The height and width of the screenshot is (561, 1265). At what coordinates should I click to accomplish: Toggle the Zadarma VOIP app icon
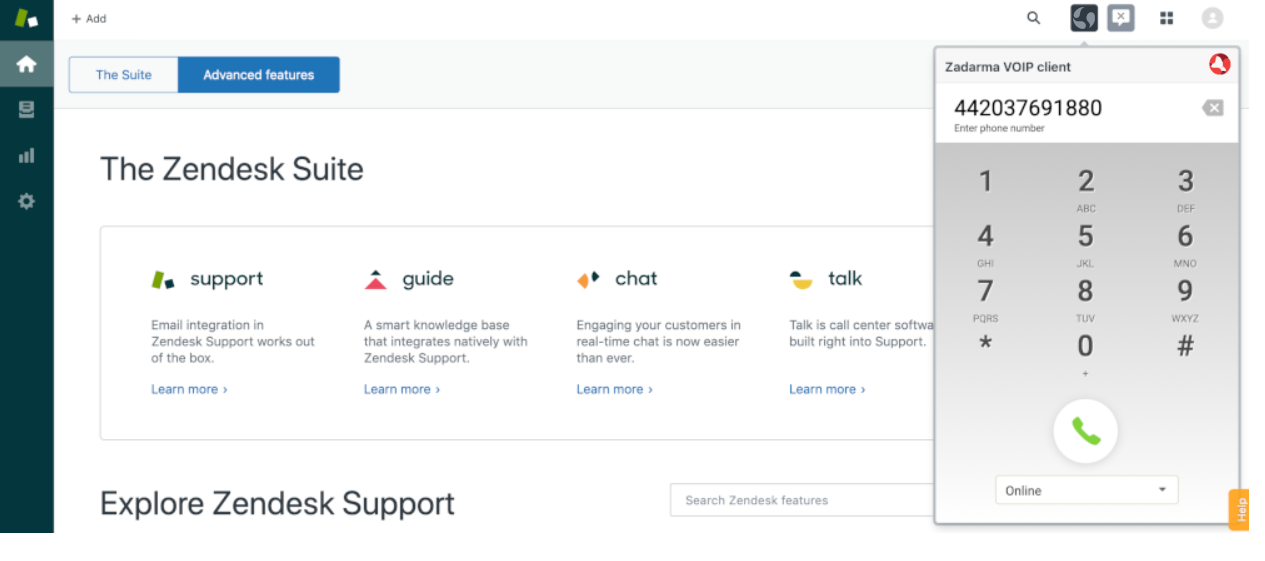coord(1084,18)
